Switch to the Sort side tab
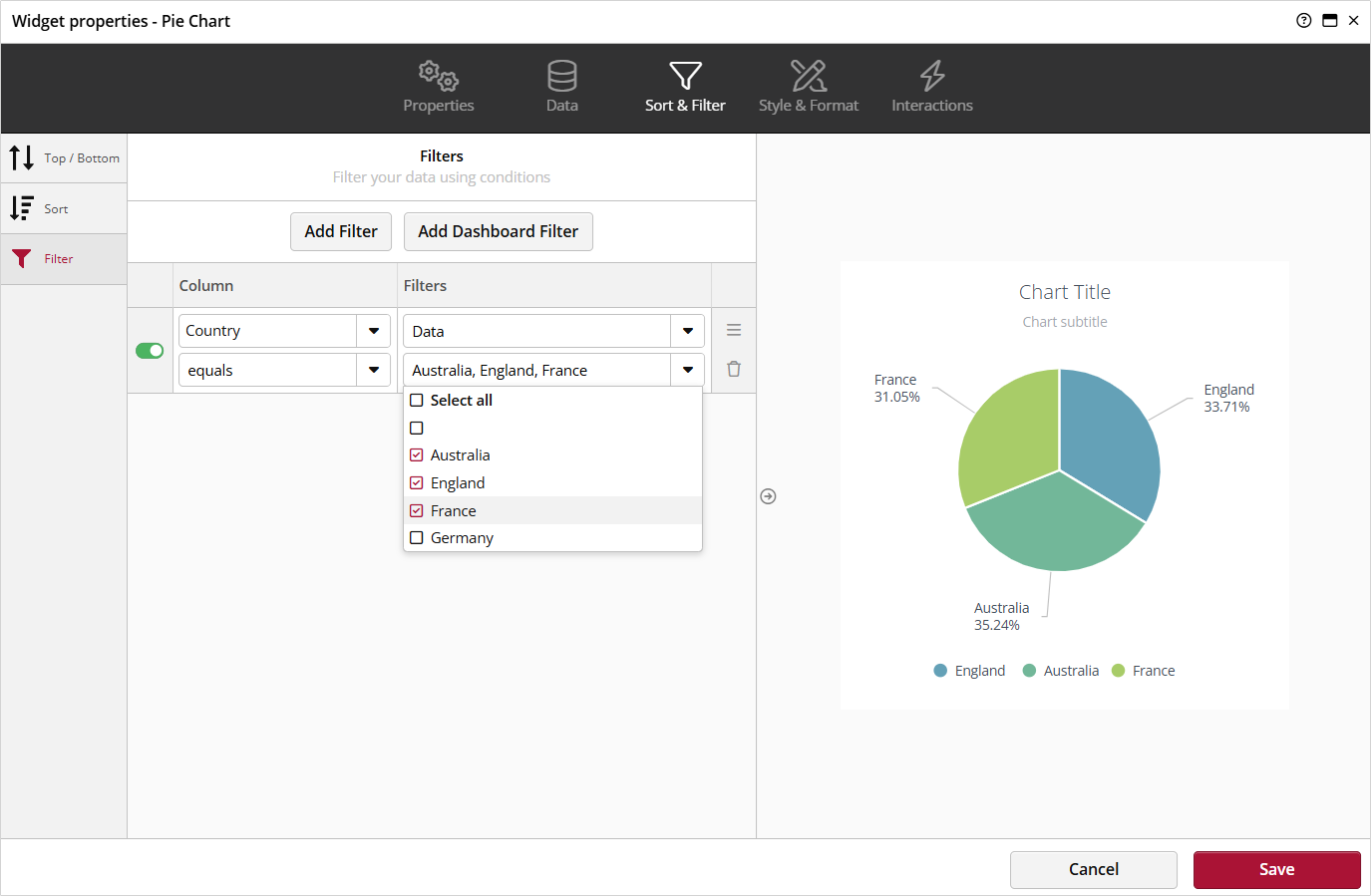Image resolution: width=1371 pixels, height=896 pixels. [64, 209]
